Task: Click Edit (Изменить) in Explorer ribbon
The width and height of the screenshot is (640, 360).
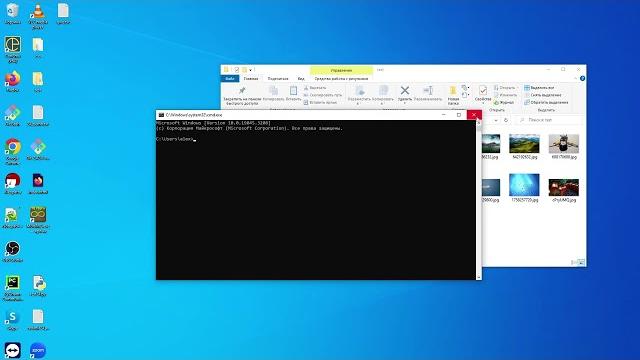Action: pyautogui.click(x=505, y=95)
